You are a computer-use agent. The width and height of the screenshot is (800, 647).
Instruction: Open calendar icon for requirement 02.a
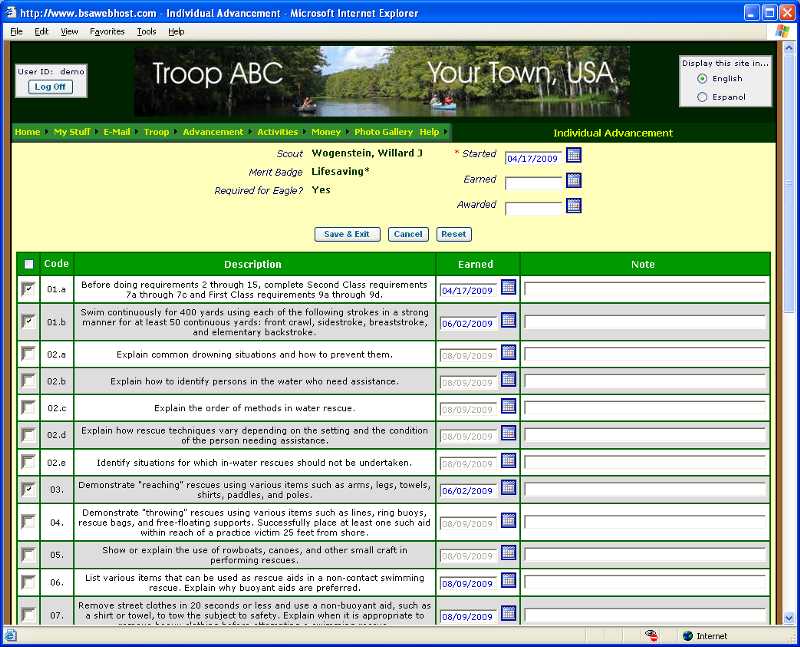[x=508, y=352]
